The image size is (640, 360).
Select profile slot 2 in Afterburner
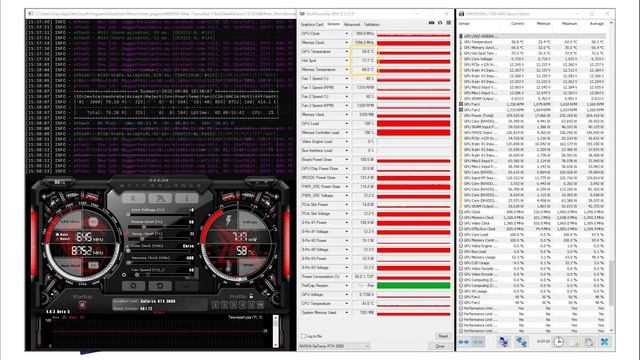tap(224, 304)
